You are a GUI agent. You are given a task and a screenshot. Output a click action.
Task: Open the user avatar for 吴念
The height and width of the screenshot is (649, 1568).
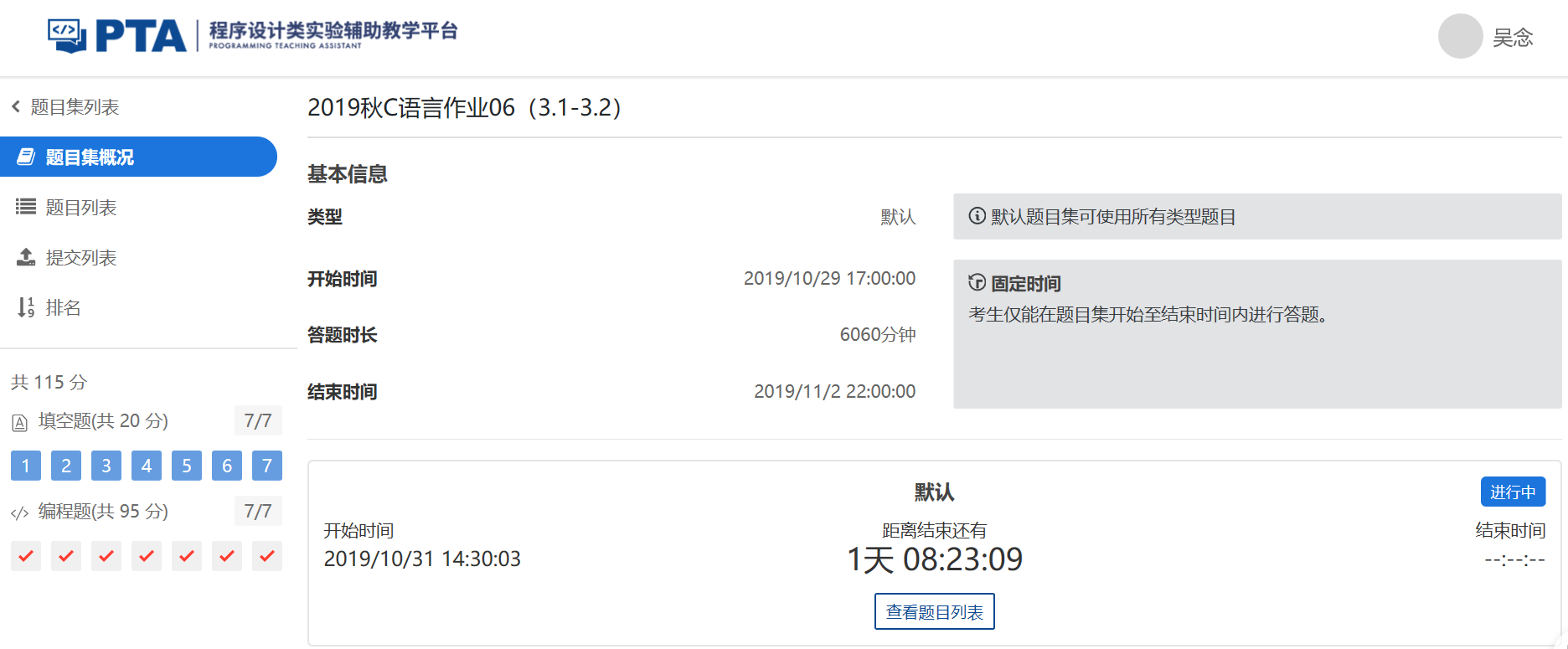pyautogui.click(x=1460, y=37)
